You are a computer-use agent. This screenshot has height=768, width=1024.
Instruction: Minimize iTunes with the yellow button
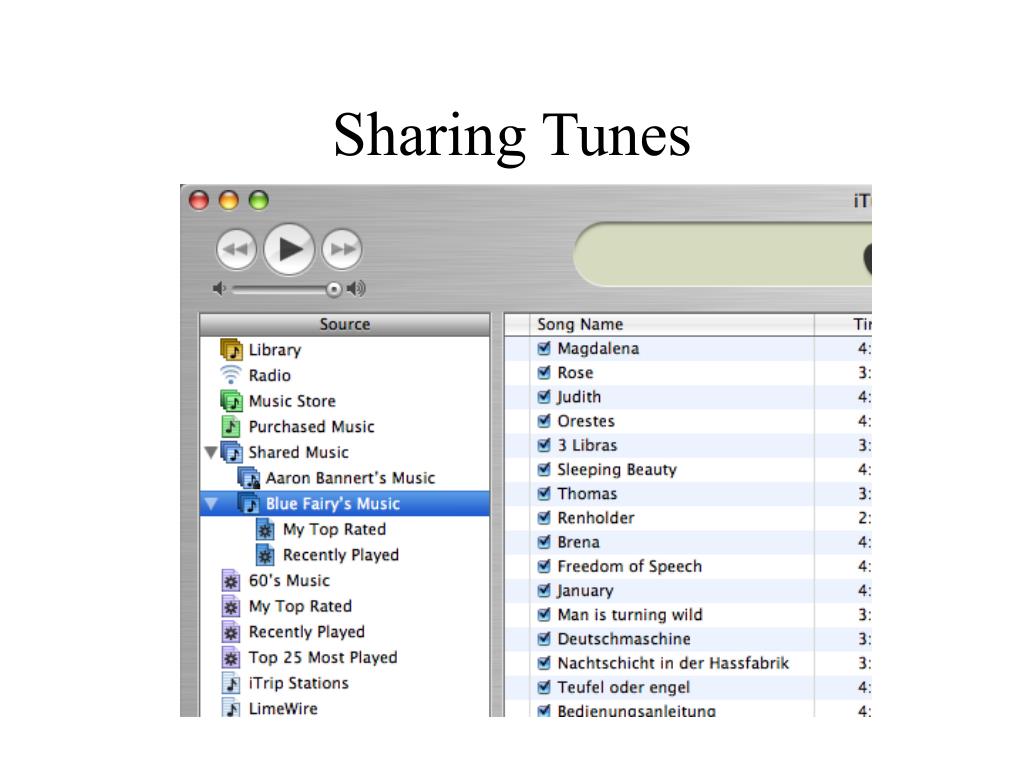tap(229, 200)
